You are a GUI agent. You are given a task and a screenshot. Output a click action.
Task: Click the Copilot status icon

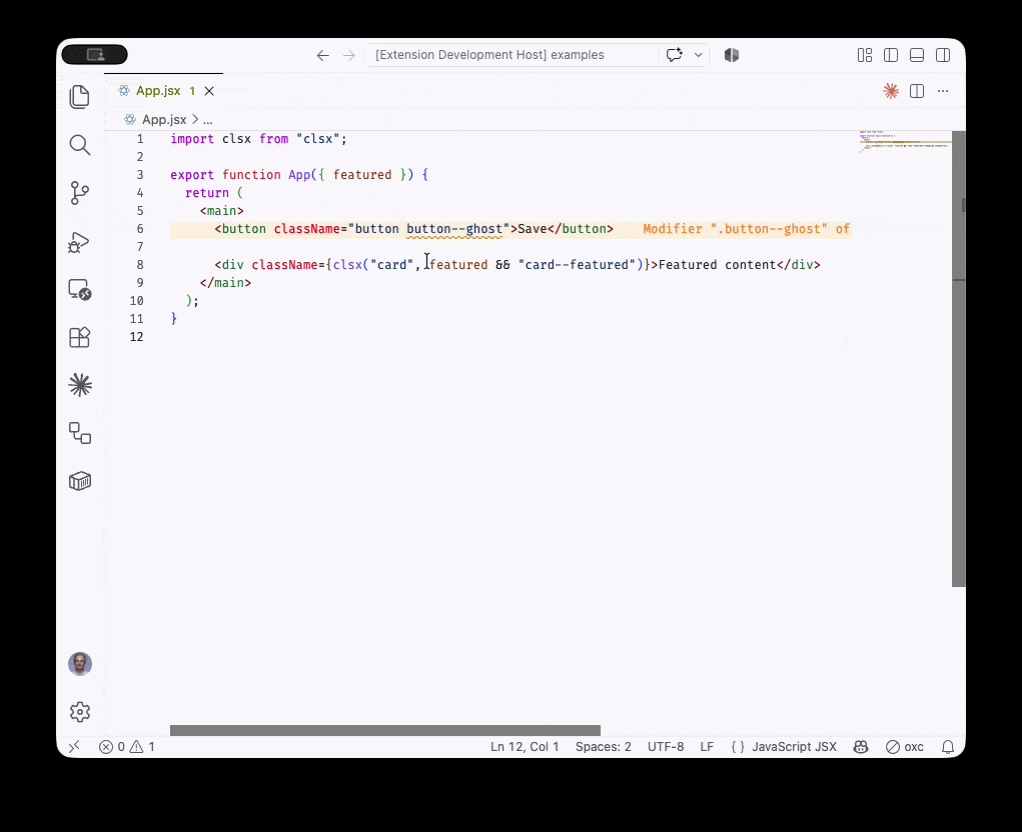pyautogui.click(x=861, y=747)
